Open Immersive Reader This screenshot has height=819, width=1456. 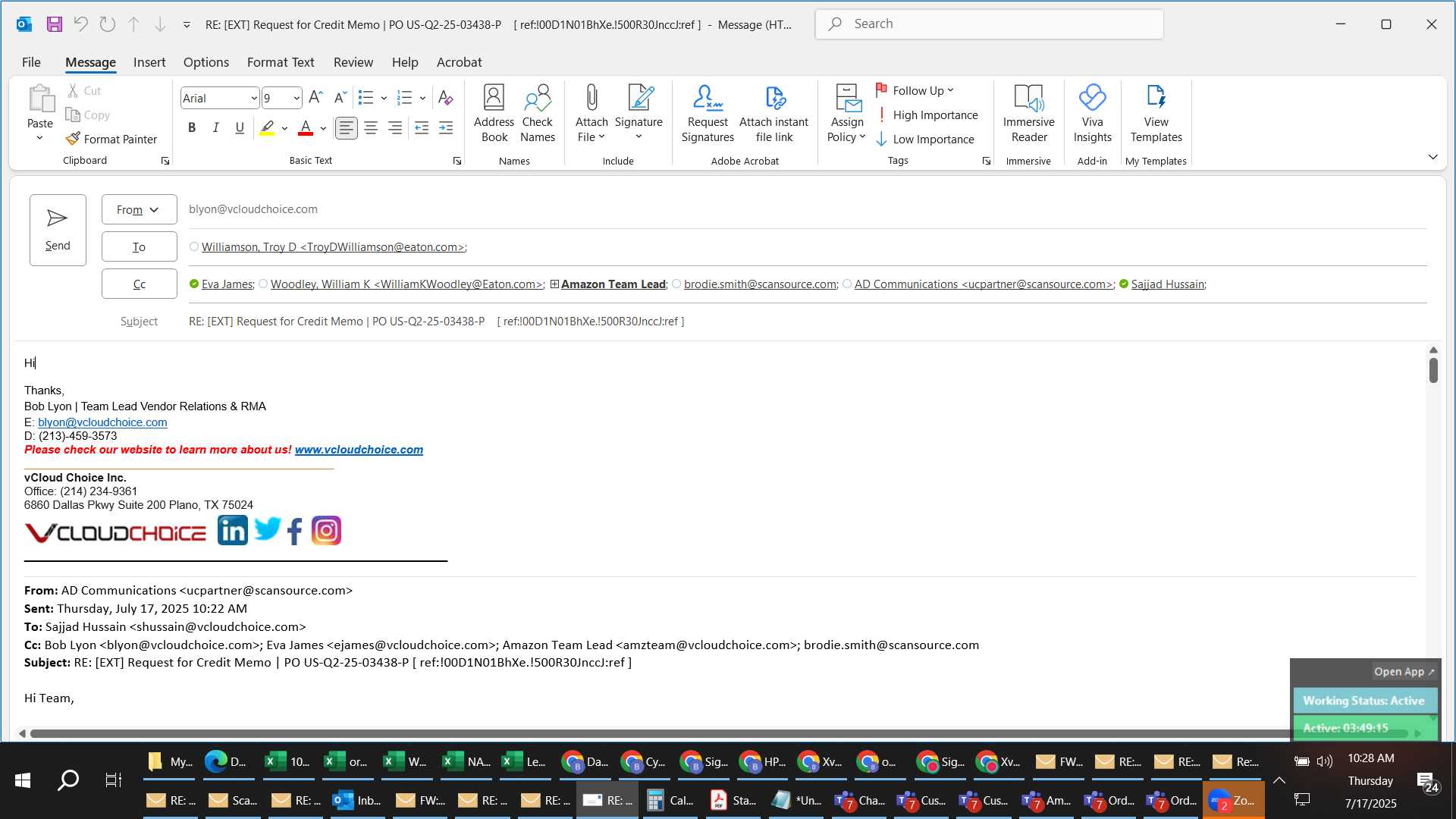tap(1028, 114)
